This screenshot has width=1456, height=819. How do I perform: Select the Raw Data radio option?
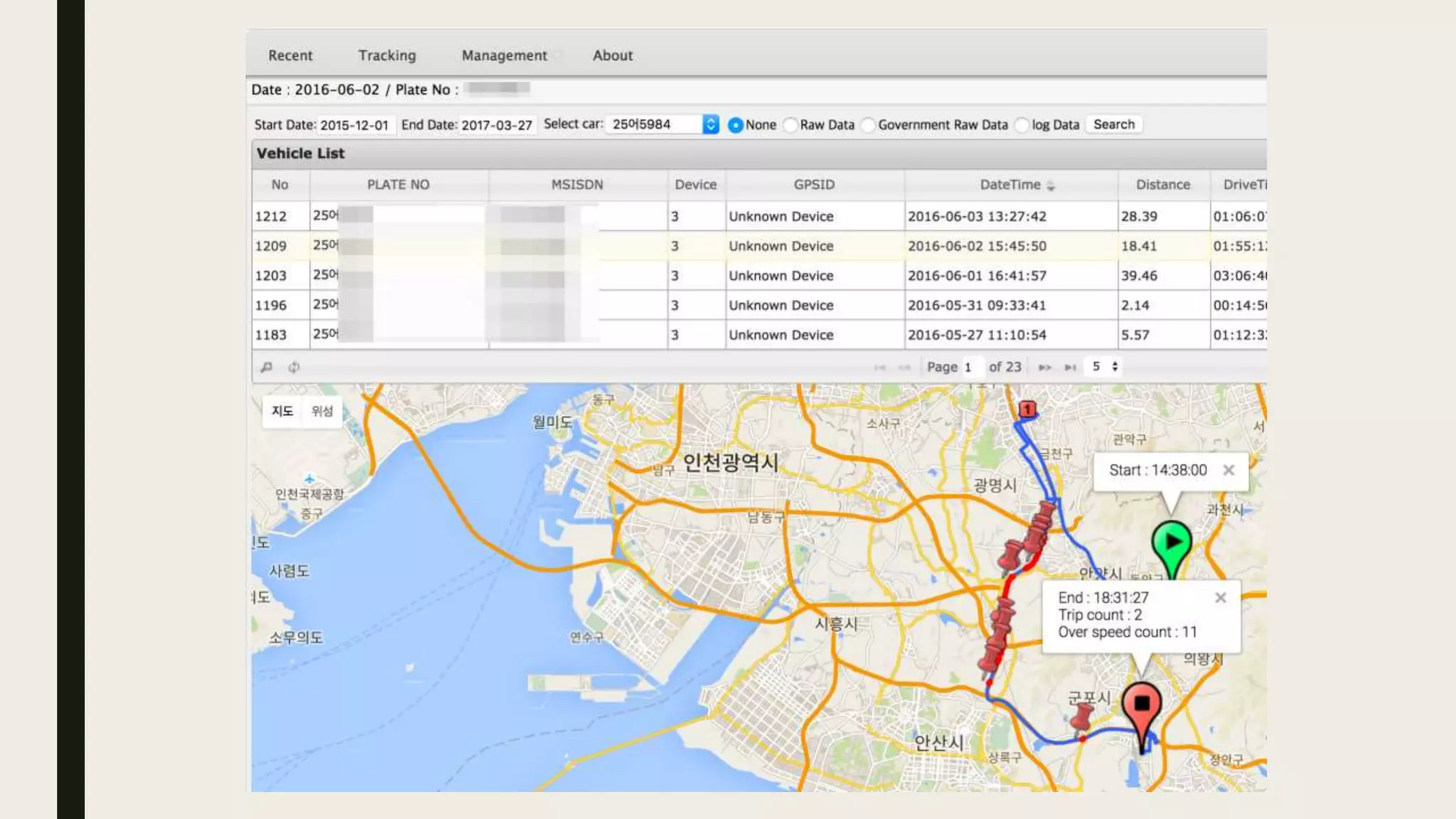(791, 125)
